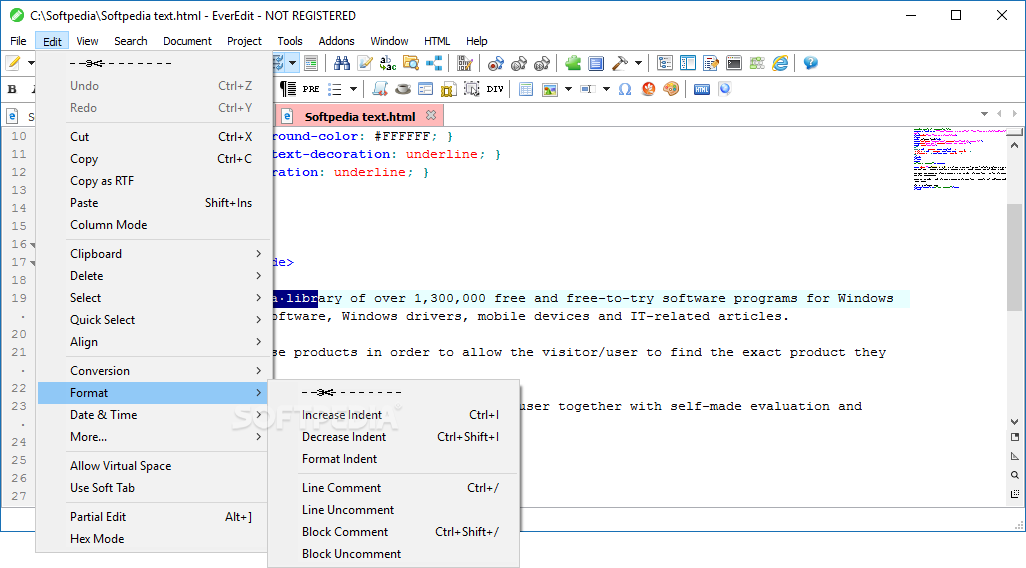Open the document tabs list dropdown arrow
Viewport: 1026px width, 568px height.
pos(984,114)
